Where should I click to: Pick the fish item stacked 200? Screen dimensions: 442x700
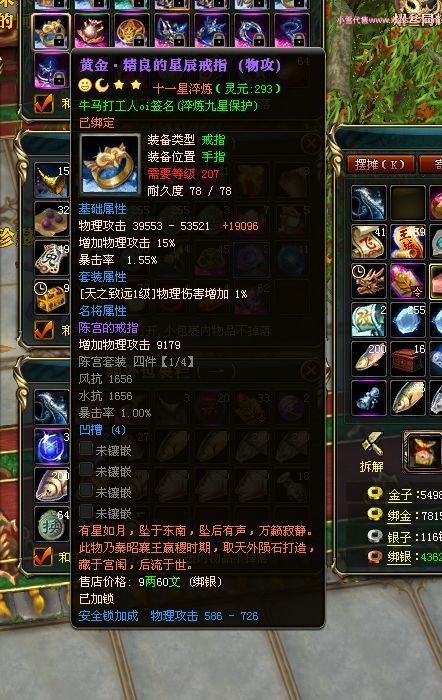click(368, 359)
